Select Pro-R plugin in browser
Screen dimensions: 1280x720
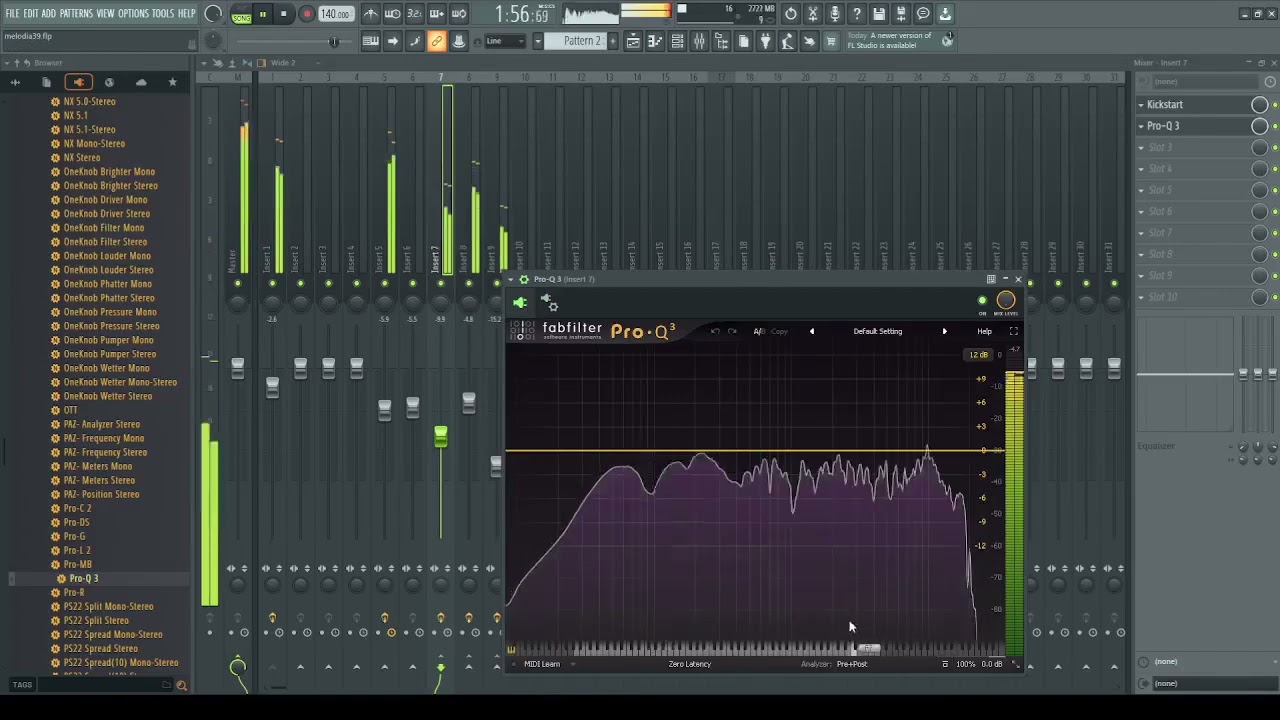(x=74, y=592)
